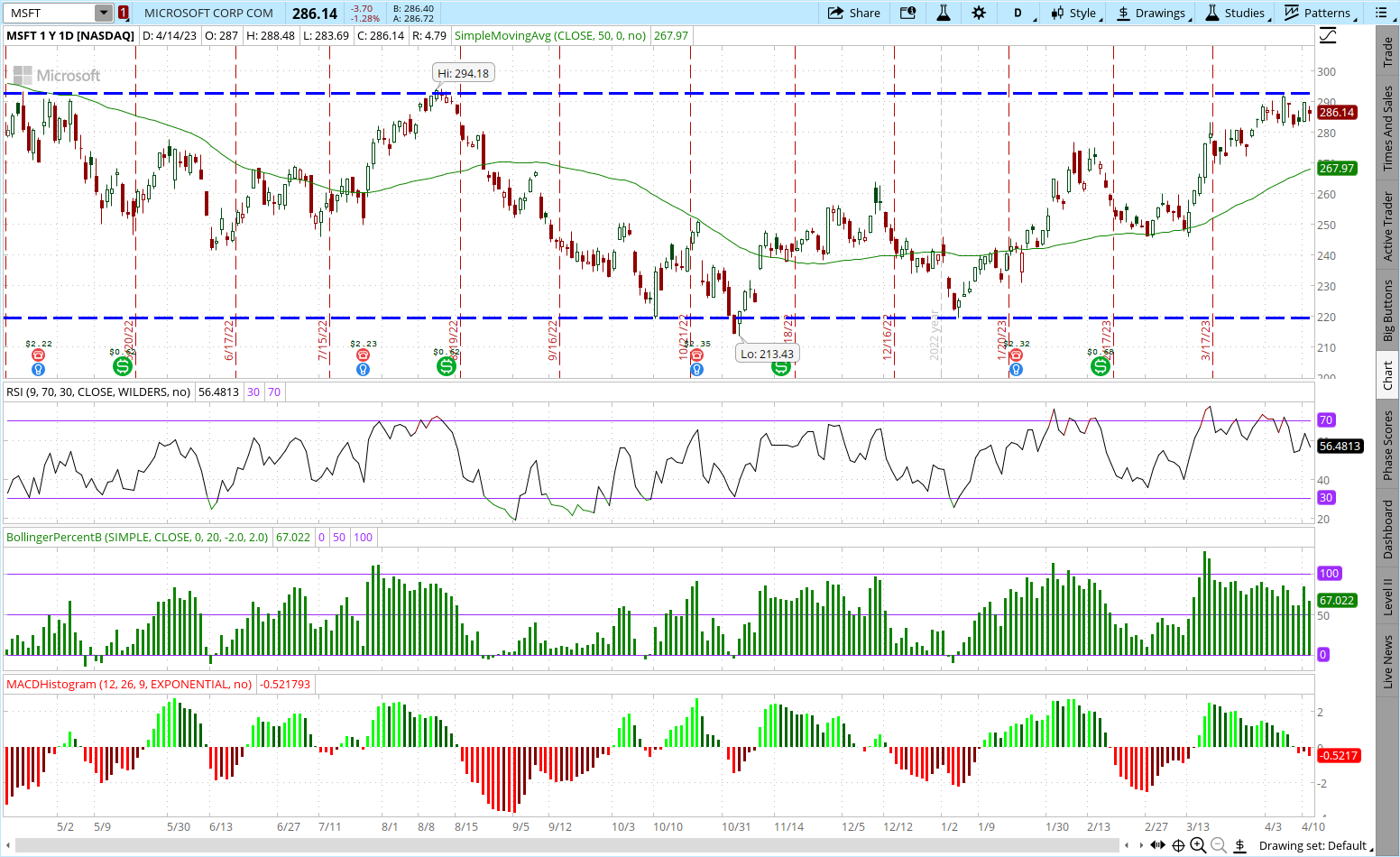Open the Studies dropdown
The width and height of the screenshot is (1400, 857).
[1236, 13]
